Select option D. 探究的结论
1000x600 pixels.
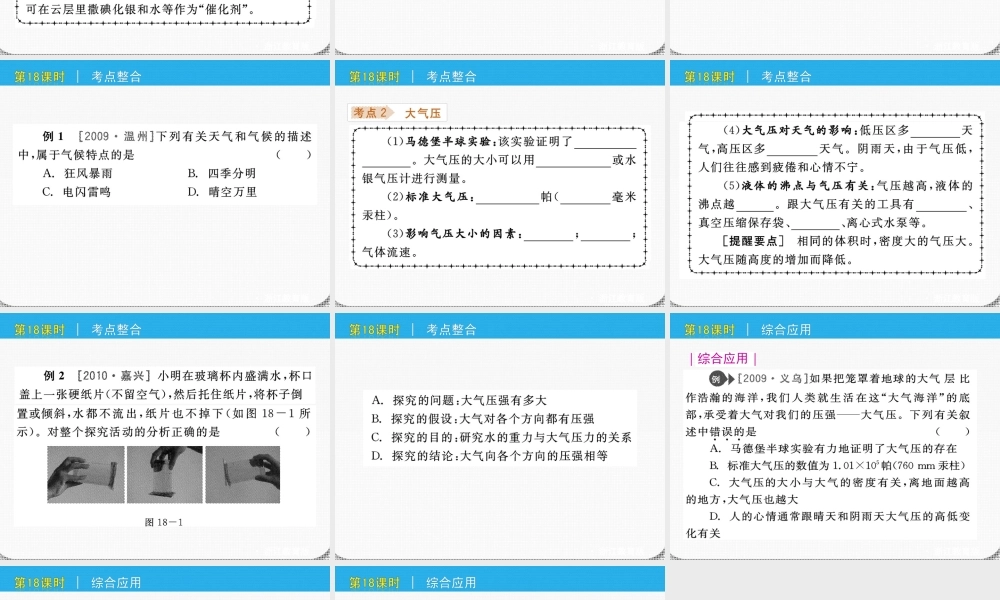[490, 456]
